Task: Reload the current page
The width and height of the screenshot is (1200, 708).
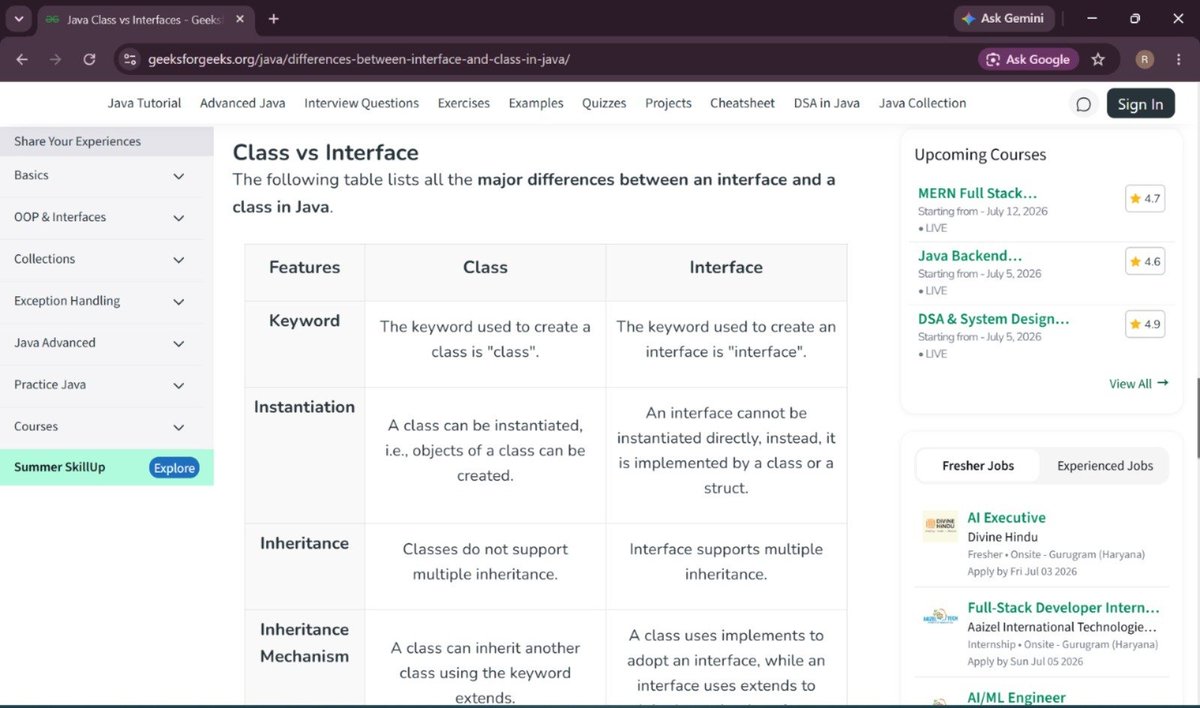Action: (89, 59)
